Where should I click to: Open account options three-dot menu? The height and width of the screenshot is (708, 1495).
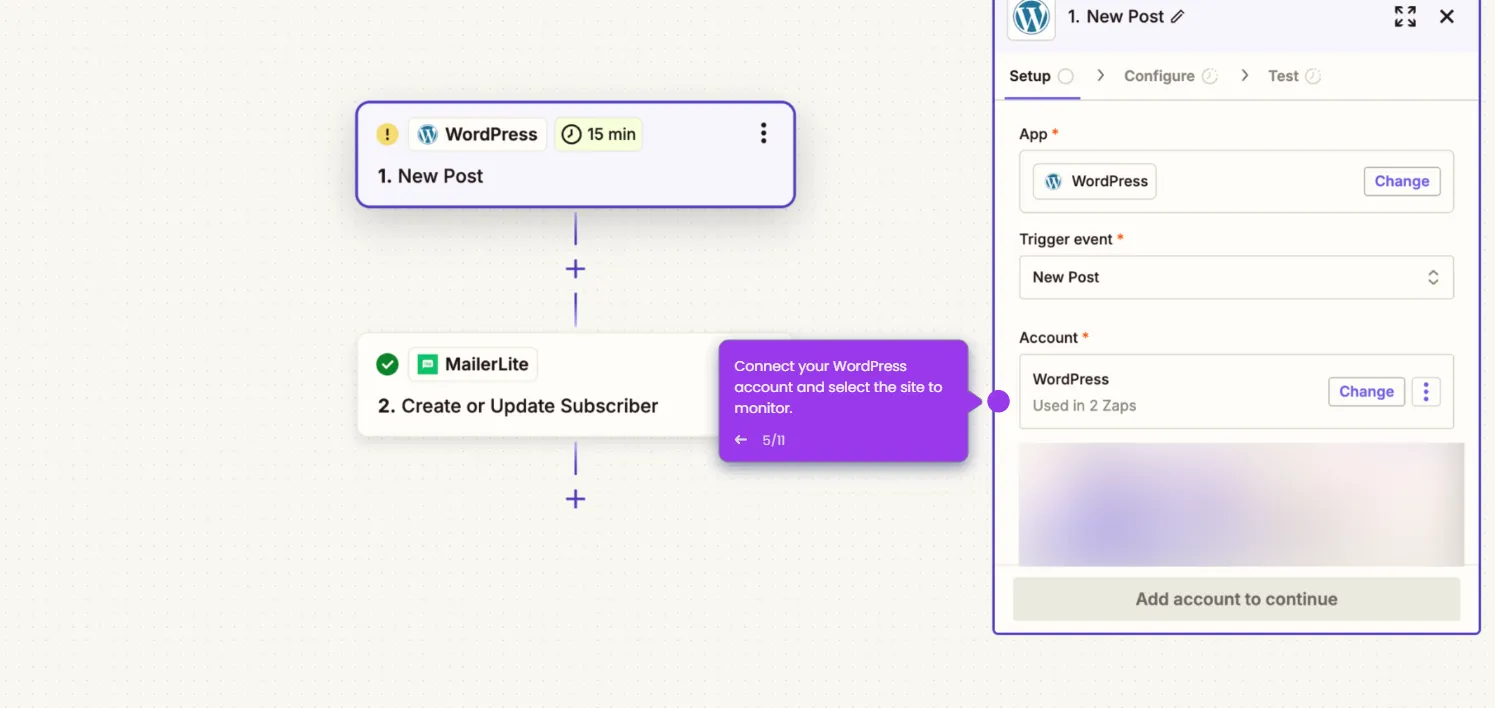click(x=1426, y=392)
